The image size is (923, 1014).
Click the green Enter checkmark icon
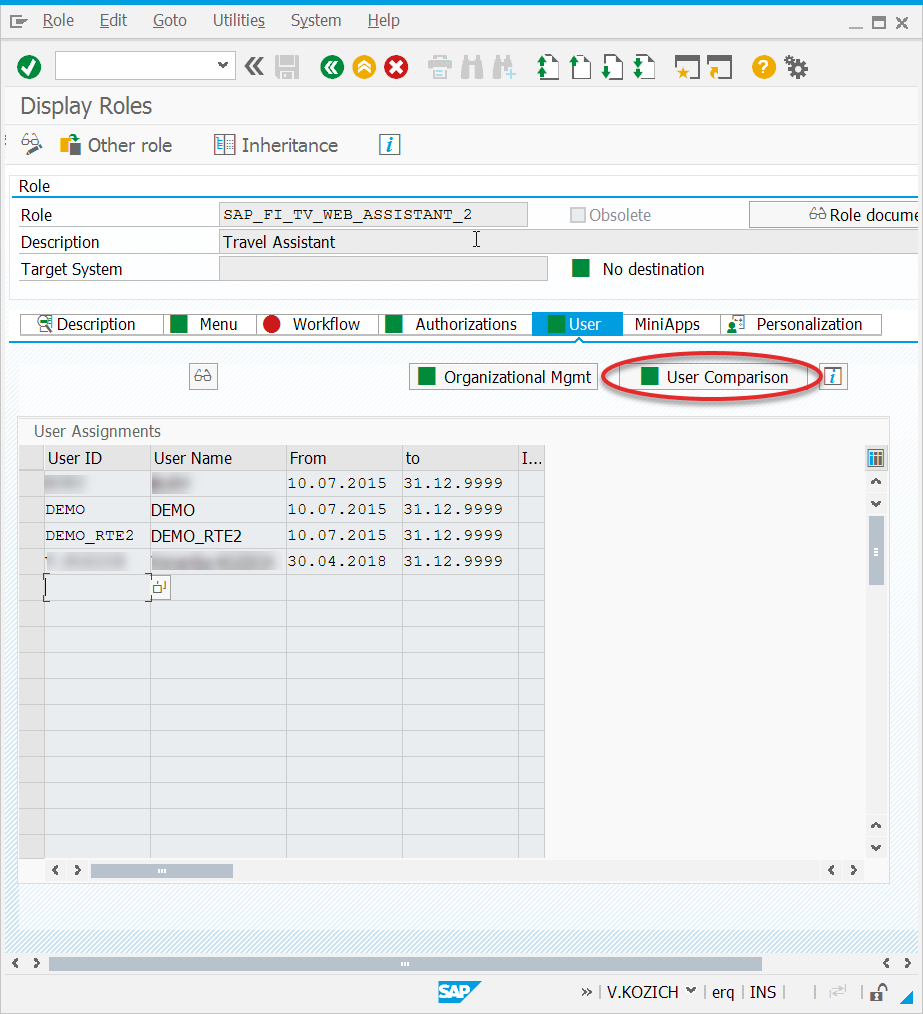click(x=29, y=67)
